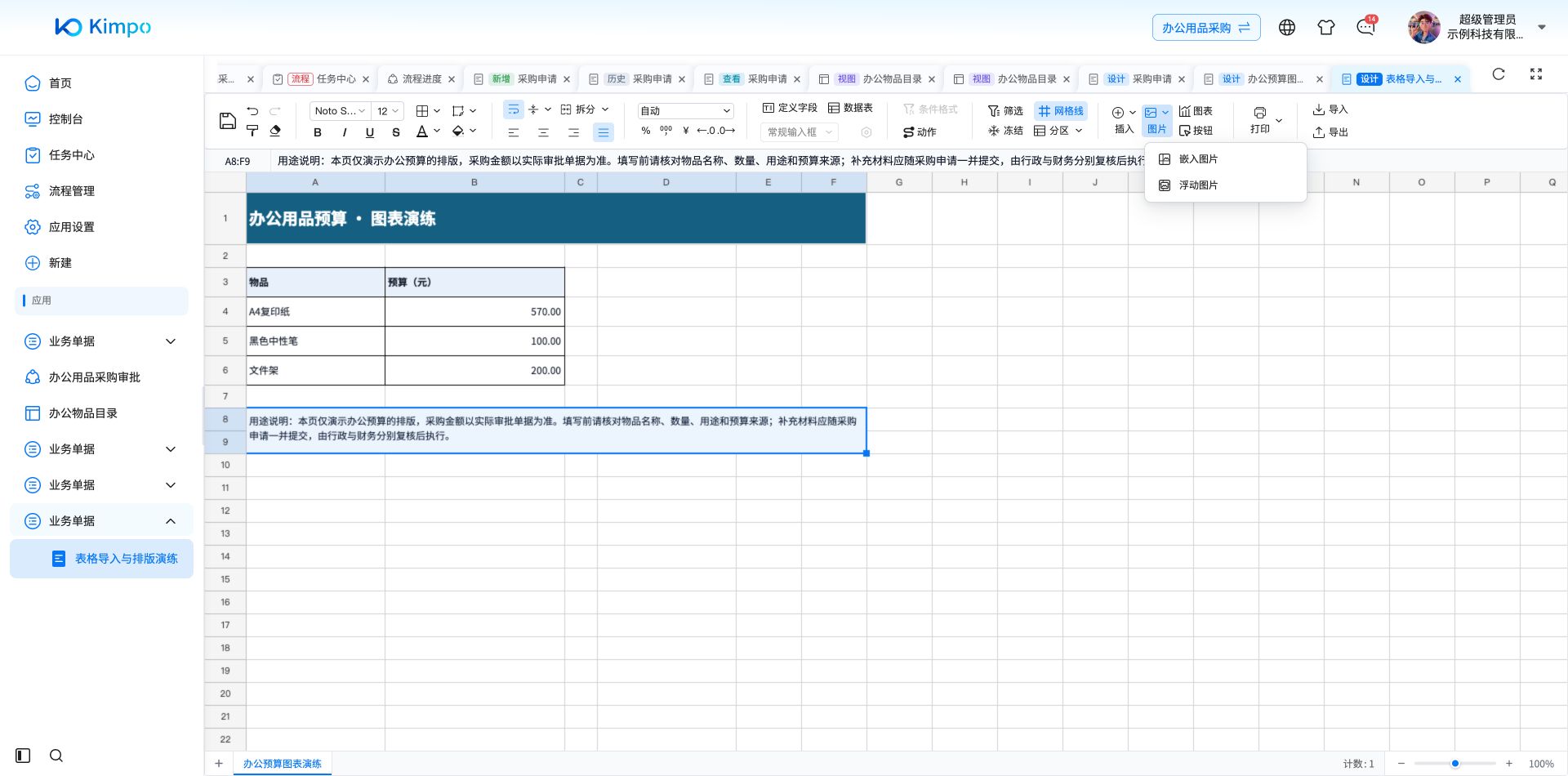Expand the 打印 print options arrow
The image size is (1568, 776).
click(x=1279, y=121)
